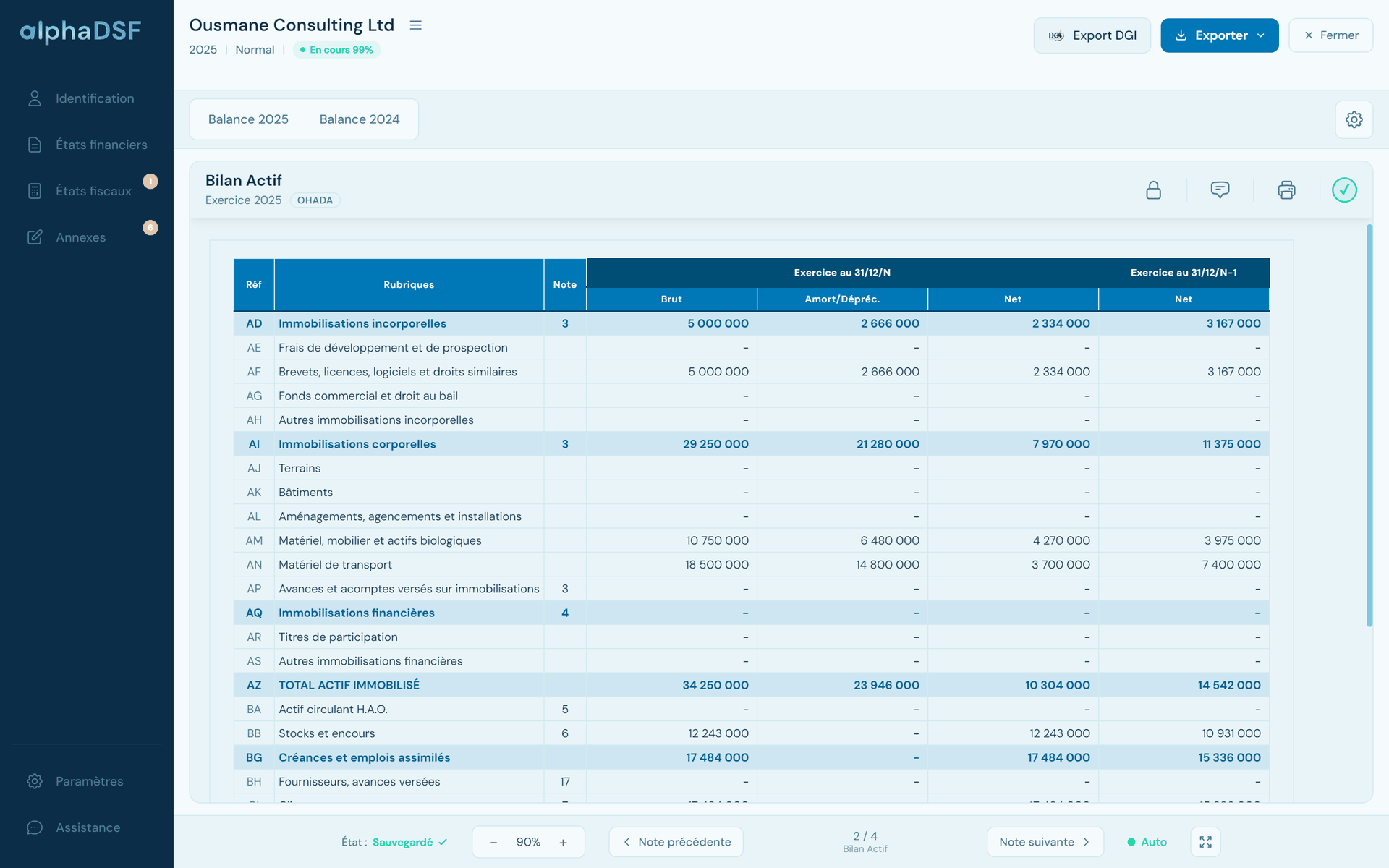Go to Note suivante
This screenshot has width=1389, height=868.
(1045, 842)
